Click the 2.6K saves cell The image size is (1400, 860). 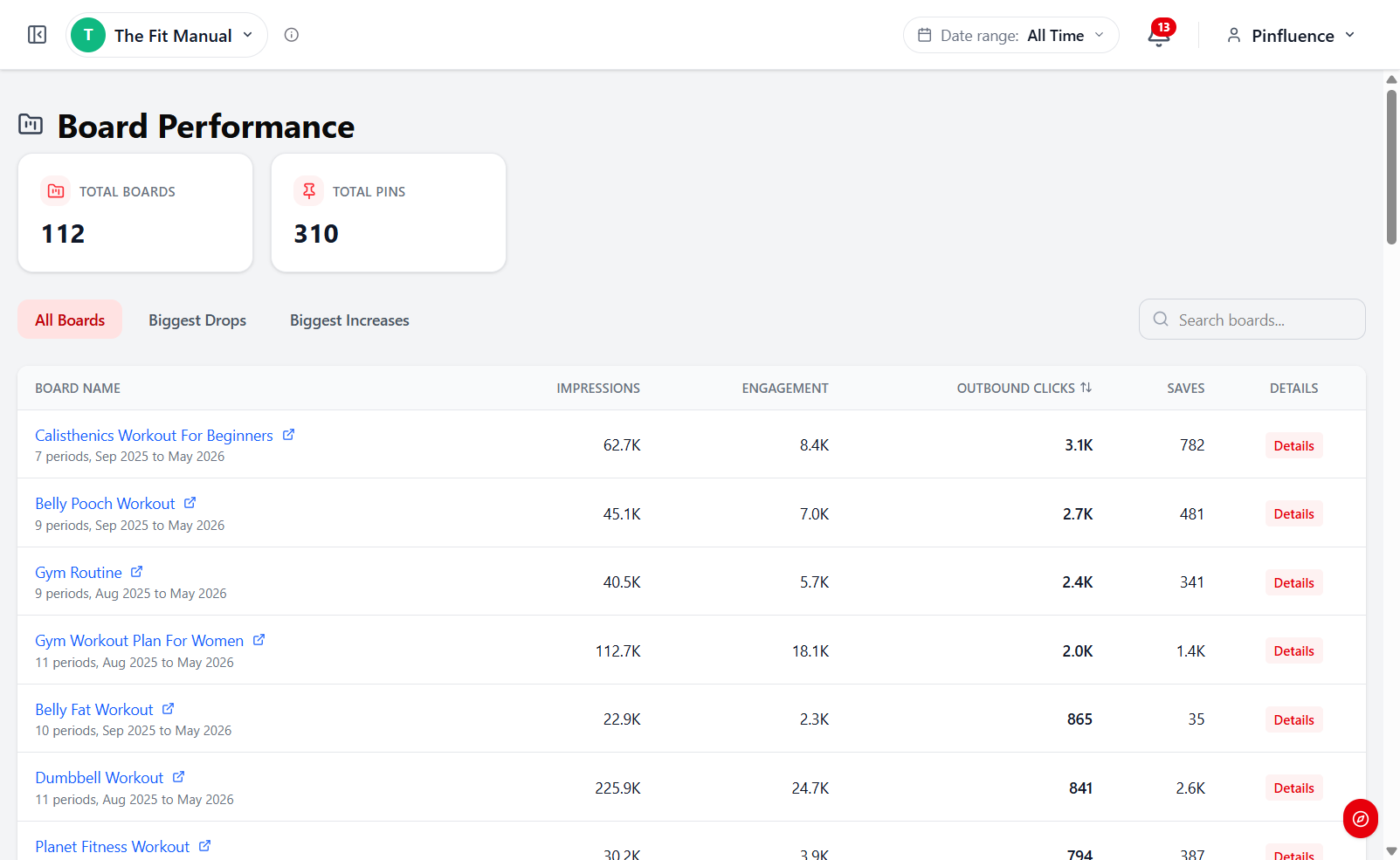click(x=1190, y=788)
